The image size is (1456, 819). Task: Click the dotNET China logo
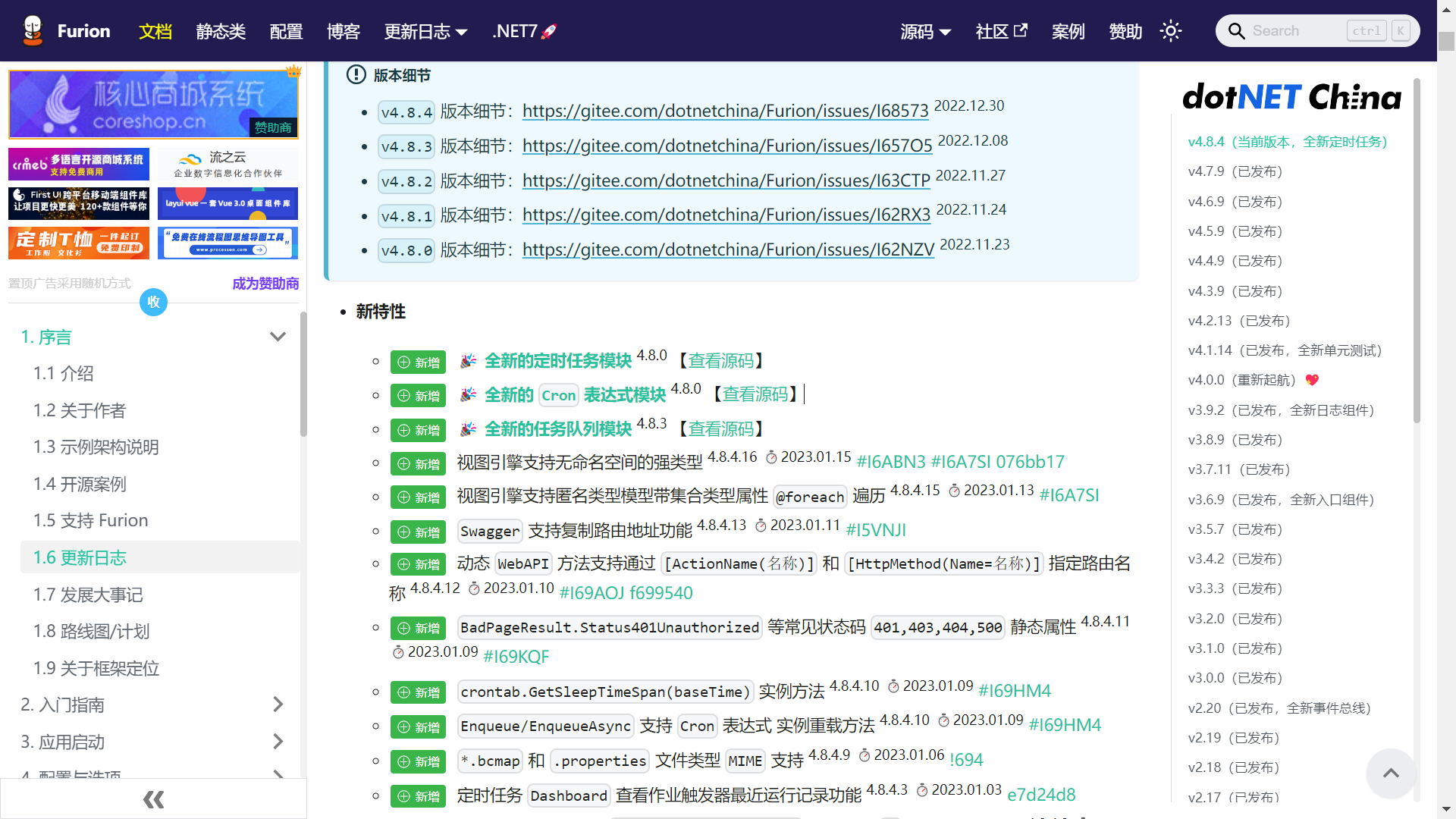[1291, 97]
